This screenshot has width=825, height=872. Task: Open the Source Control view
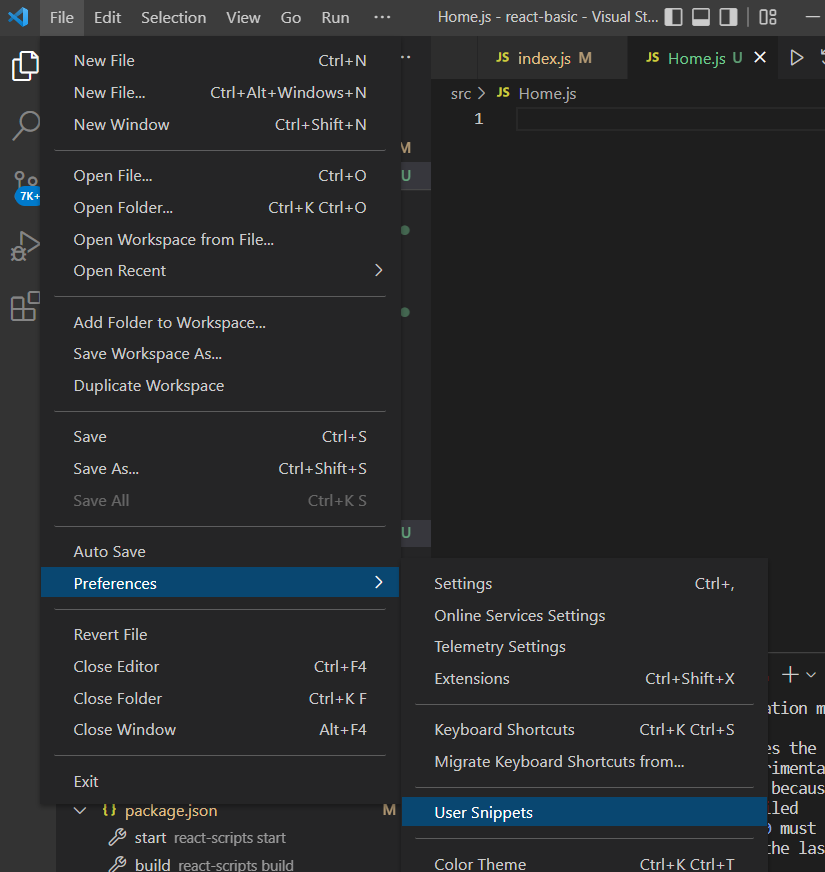pos(25,188)
